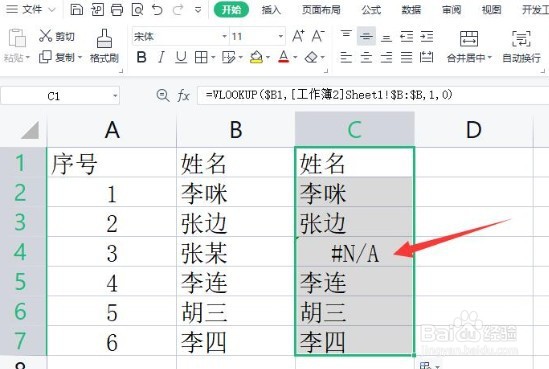Expand the font color dropdown arrow
Viewport: 549px width, 369px height.
coord(296,57)
